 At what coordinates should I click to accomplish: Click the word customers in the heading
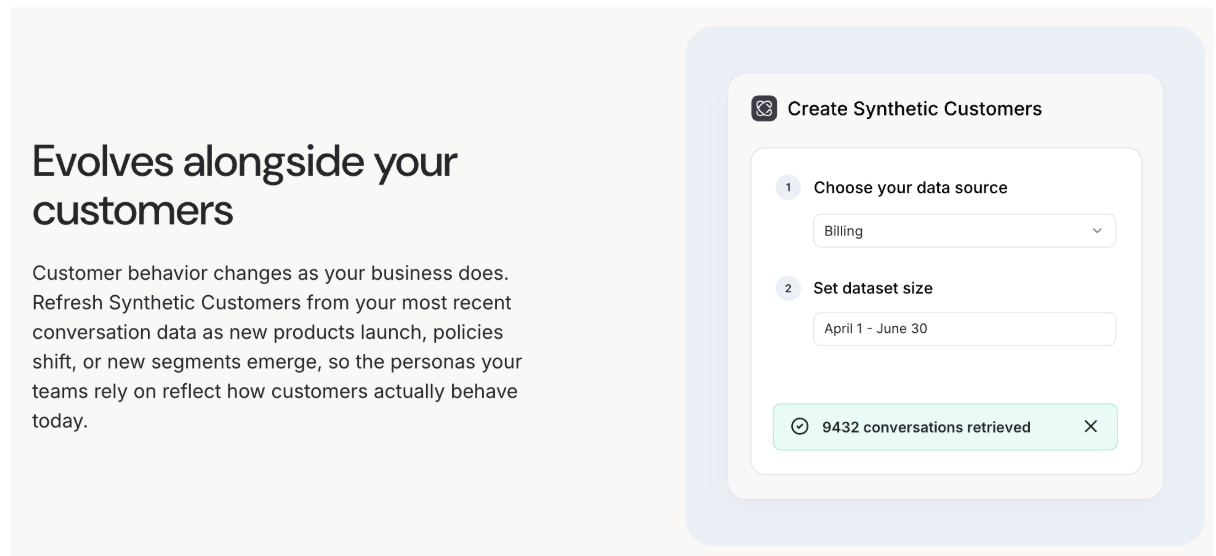click(133, 209)
